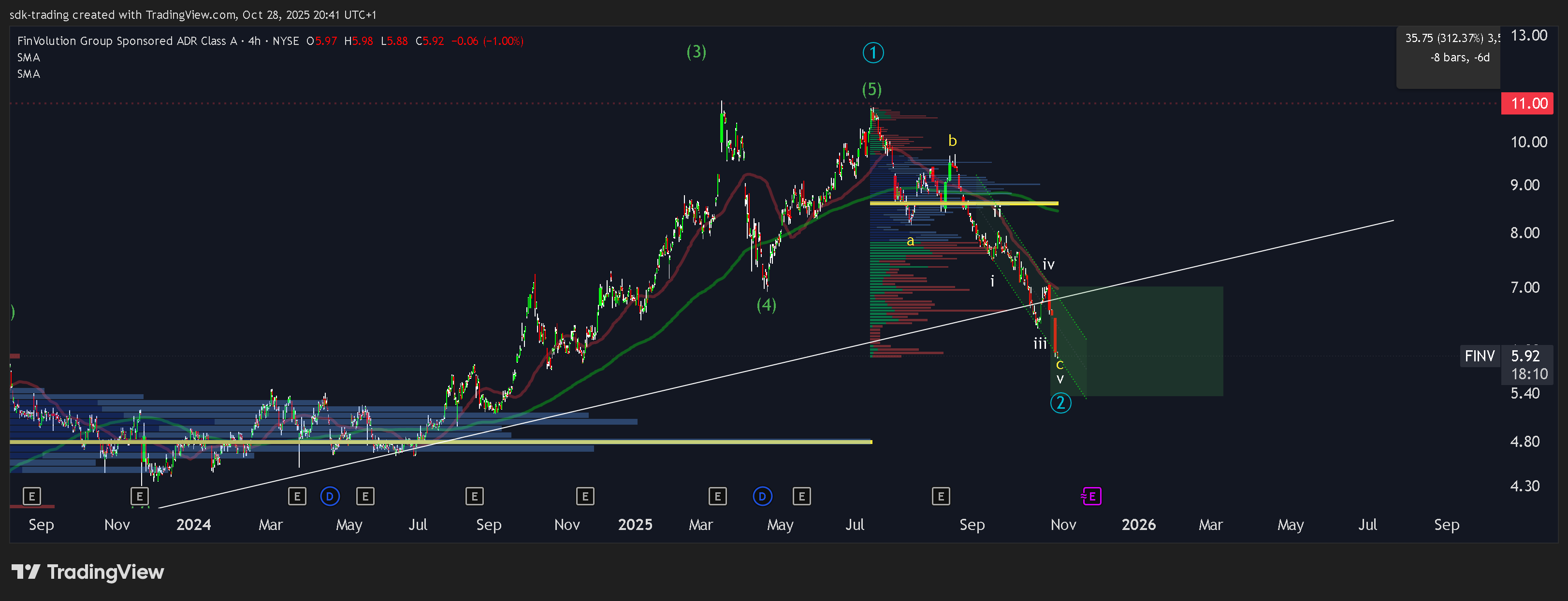Image resolution: width=1568 pixels, height=601 pixels.
Task: Open the dividend D marker in spring 2024
Action: click(x=330, y=496)
